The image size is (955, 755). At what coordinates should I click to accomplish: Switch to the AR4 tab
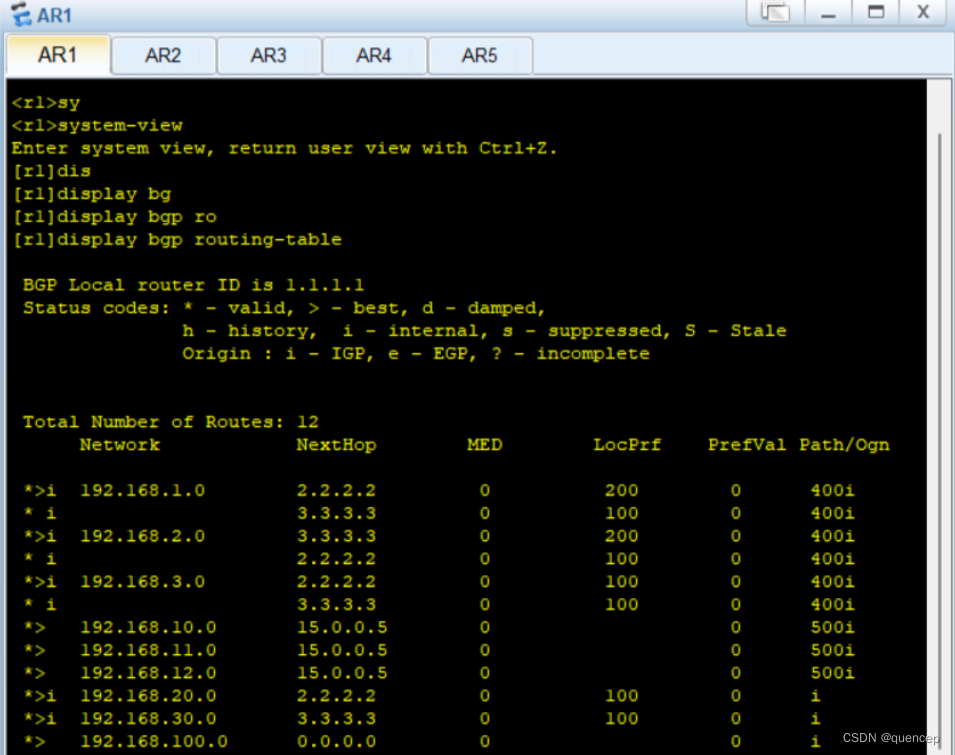coord(374,56)
